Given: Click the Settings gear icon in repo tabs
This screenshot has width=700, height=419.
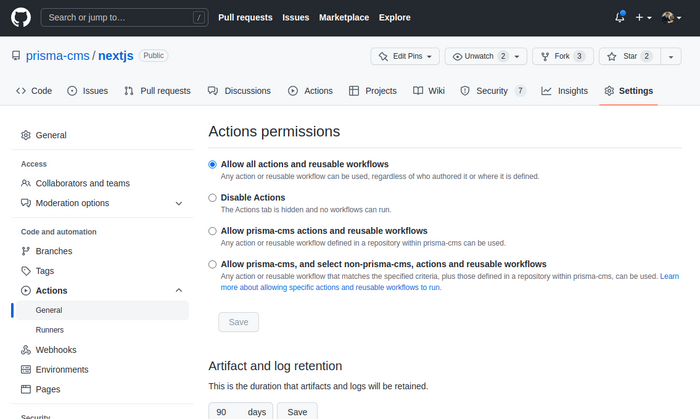Looking at the screenshot, I should click(x=609, y=91).
